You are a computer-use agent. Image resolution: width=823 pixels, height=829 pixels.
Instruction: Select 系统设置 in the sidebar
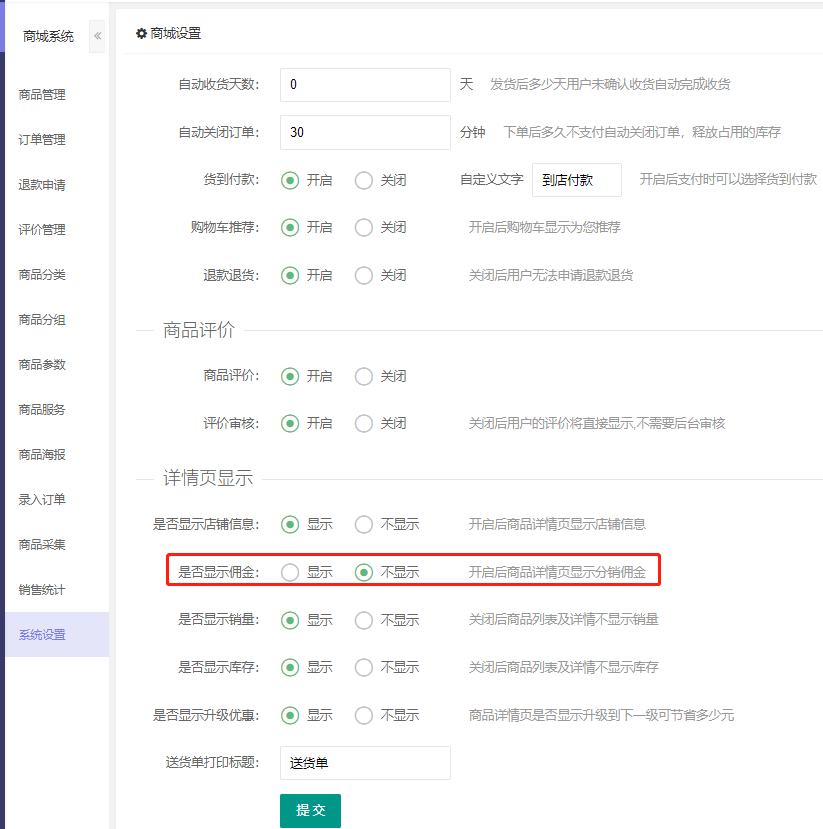(42, 635)
